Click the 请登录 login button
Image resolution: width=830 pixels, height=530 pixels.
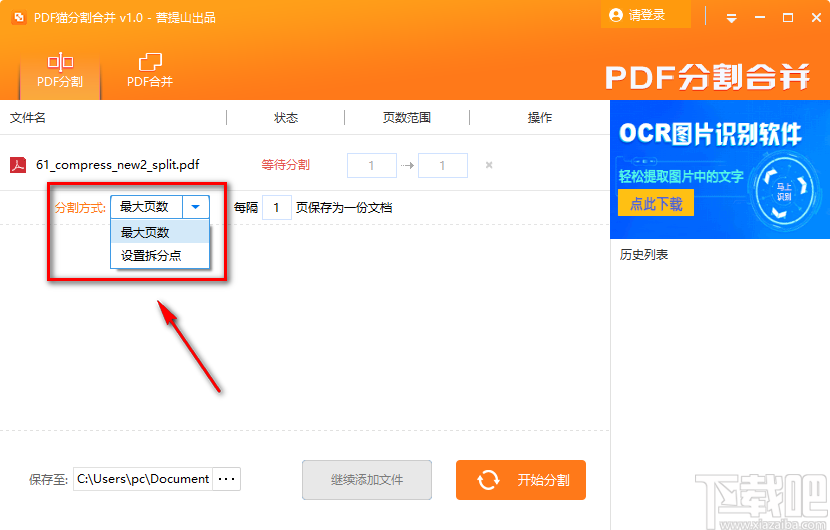pos(646,15)
